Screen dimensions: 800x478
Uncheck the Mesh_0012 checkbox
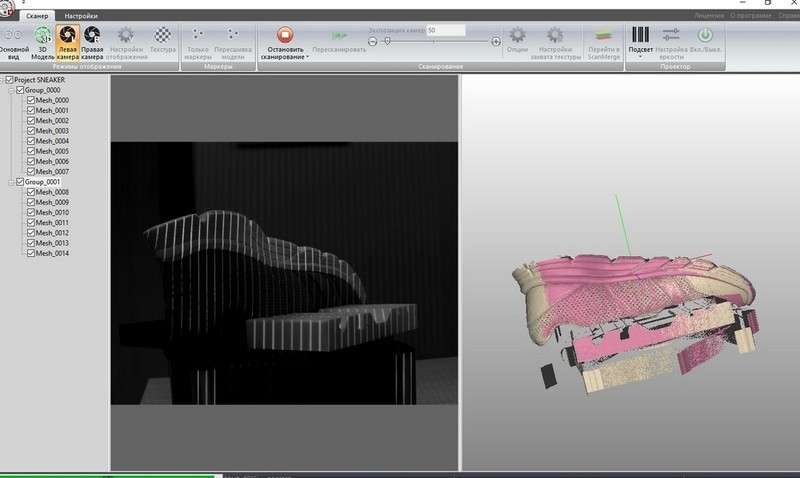coord(31,233)
